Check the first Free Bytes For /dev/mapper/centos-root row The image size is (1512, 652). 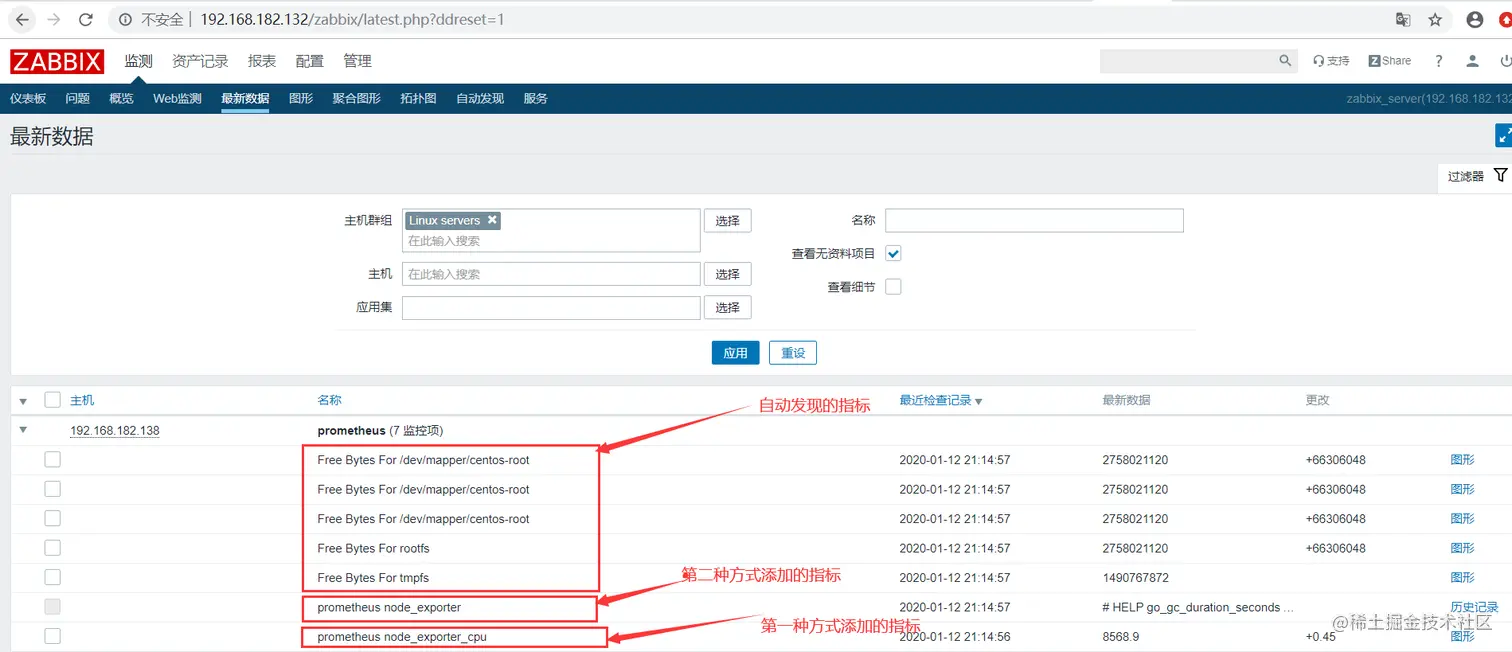click(53, 460)
